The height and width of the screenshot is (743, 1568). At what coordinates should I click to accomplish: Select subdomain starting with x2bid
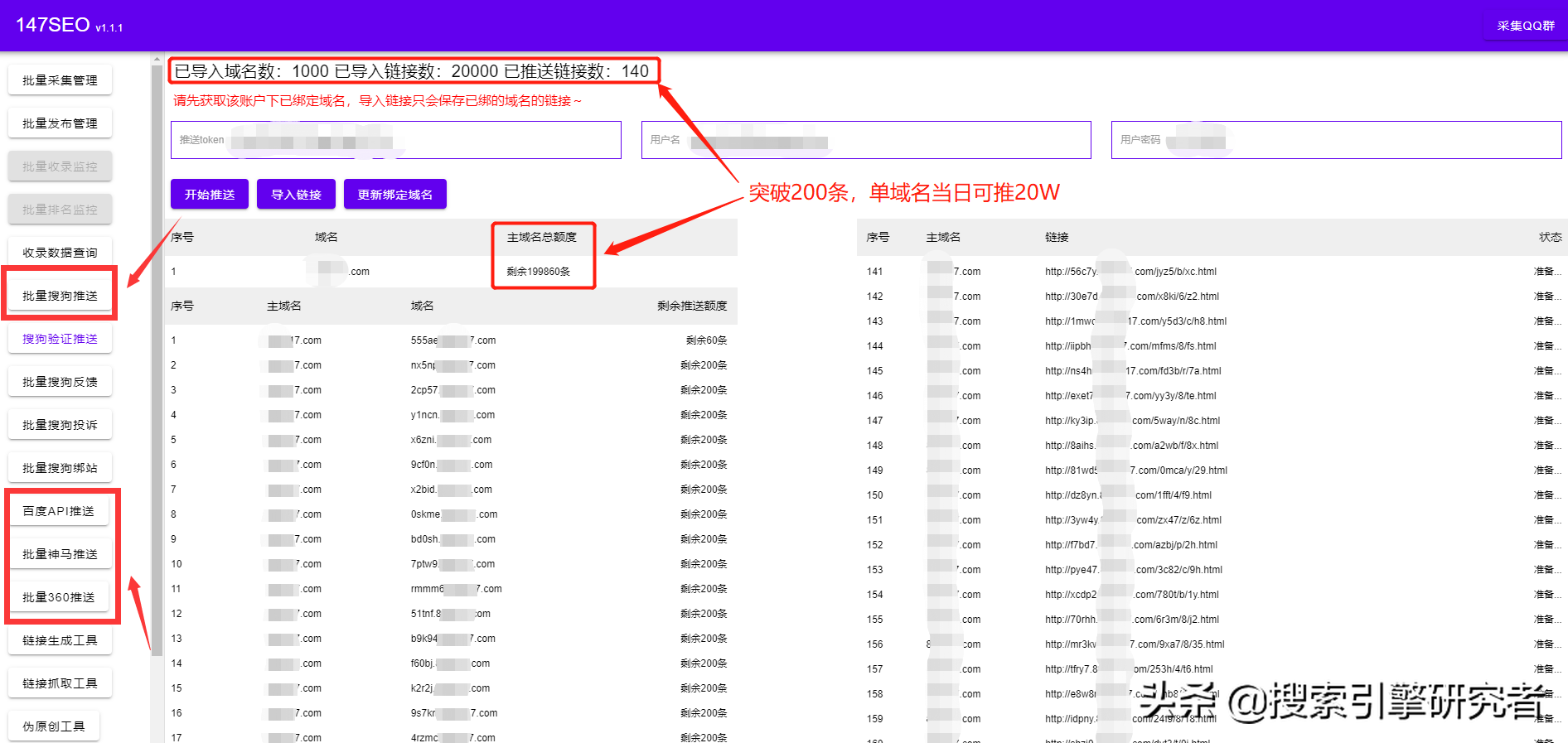[x=452, y=490]
